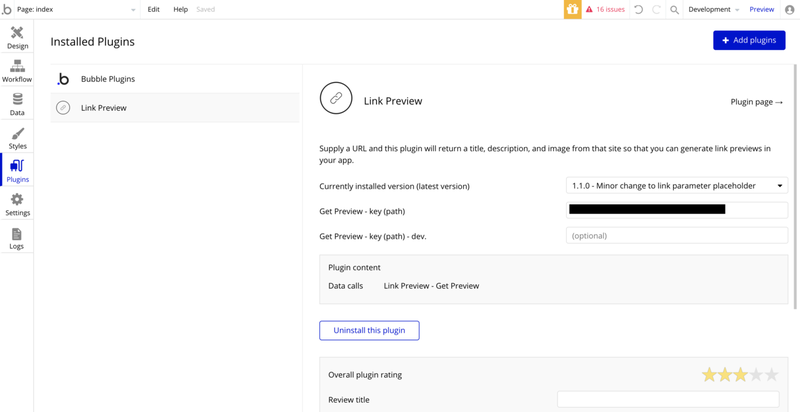Click the large Link Preview chain icon
The height and width of the screenshot is (412, 800).
click(x=336, y=98)
